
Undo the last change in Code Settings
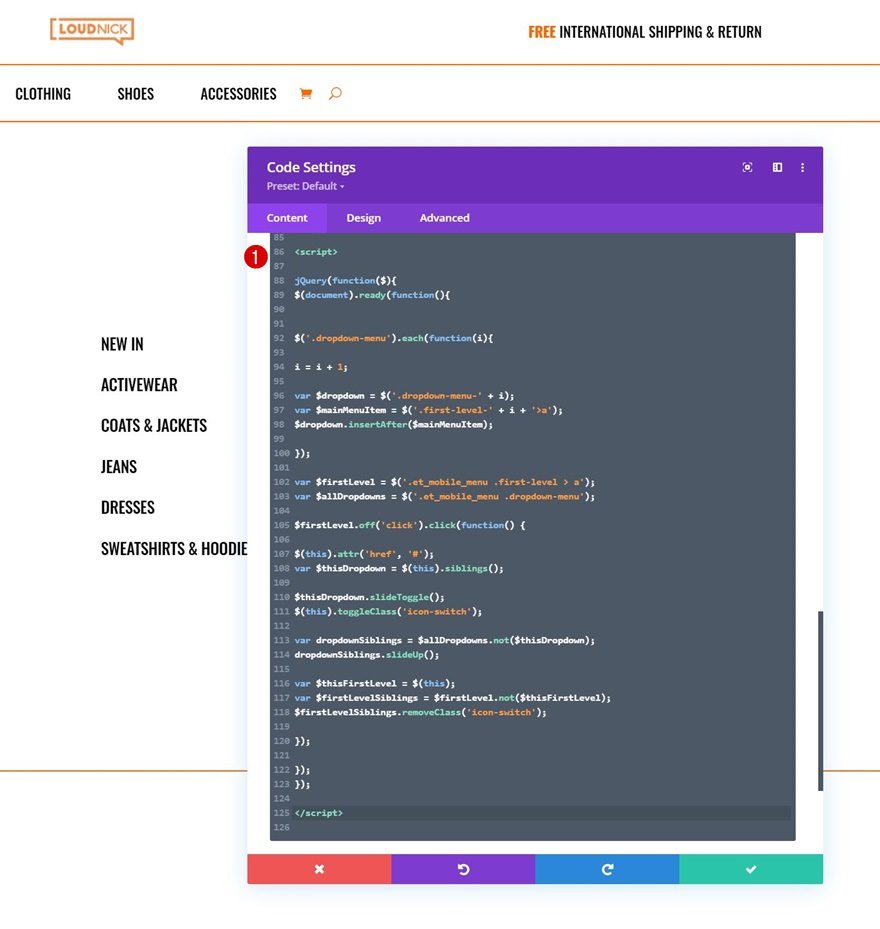click(463, 868)
